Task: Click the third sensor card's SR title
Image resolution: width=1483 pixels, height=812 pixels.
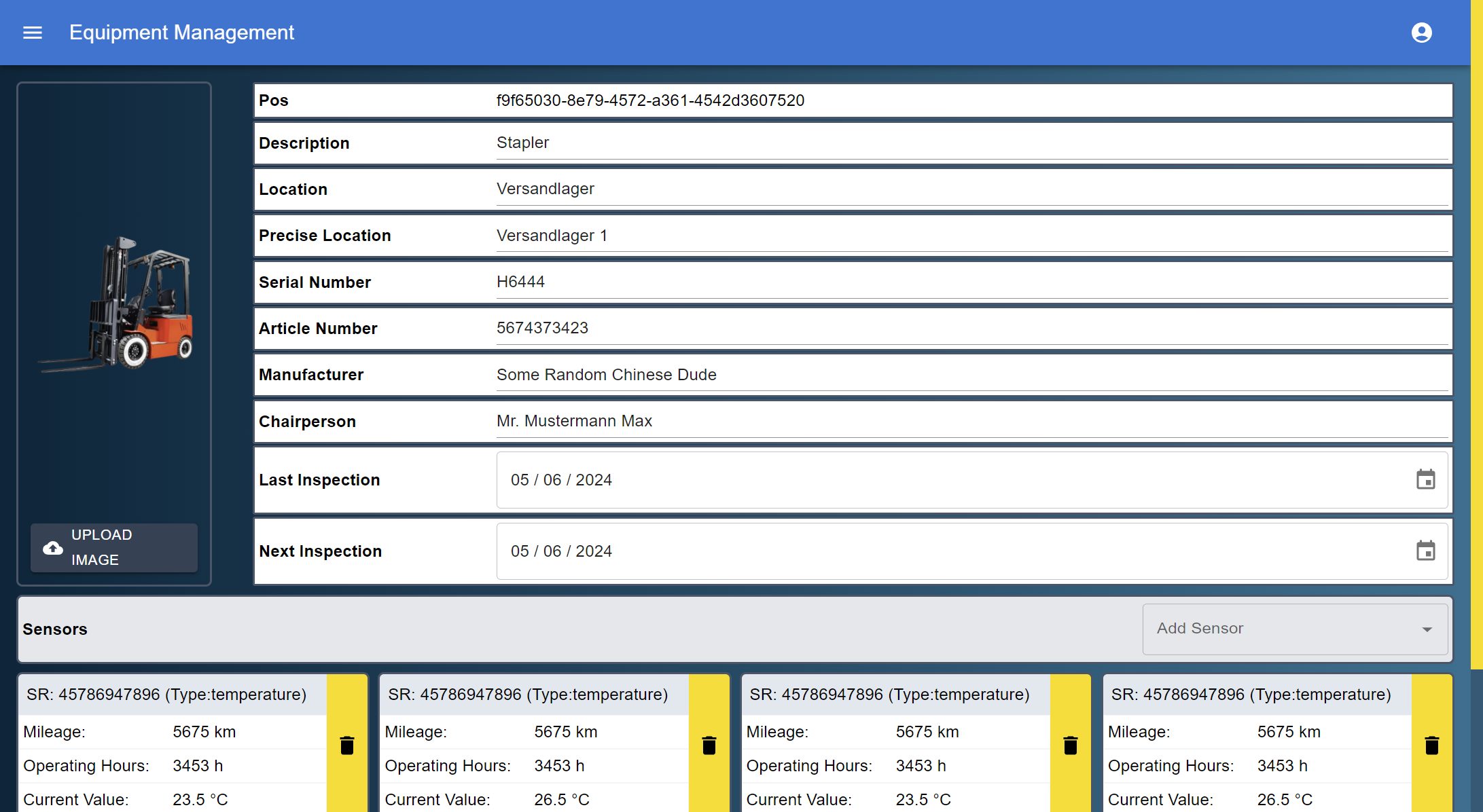Action: pyautogui.click(x=889, y=695)
